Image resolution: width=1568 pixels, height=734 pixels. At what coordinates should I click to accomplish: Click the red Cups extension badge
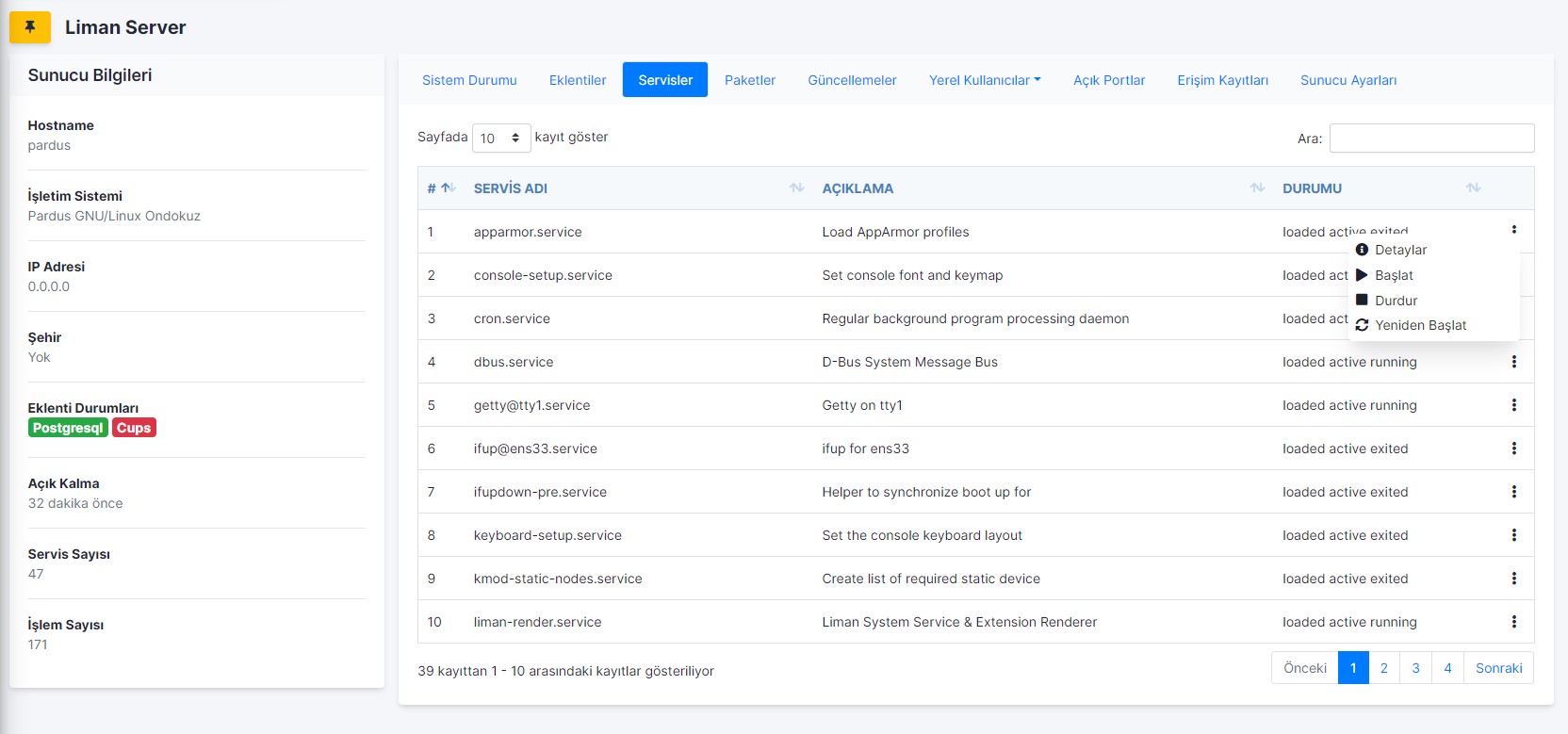tap(134, 428)
